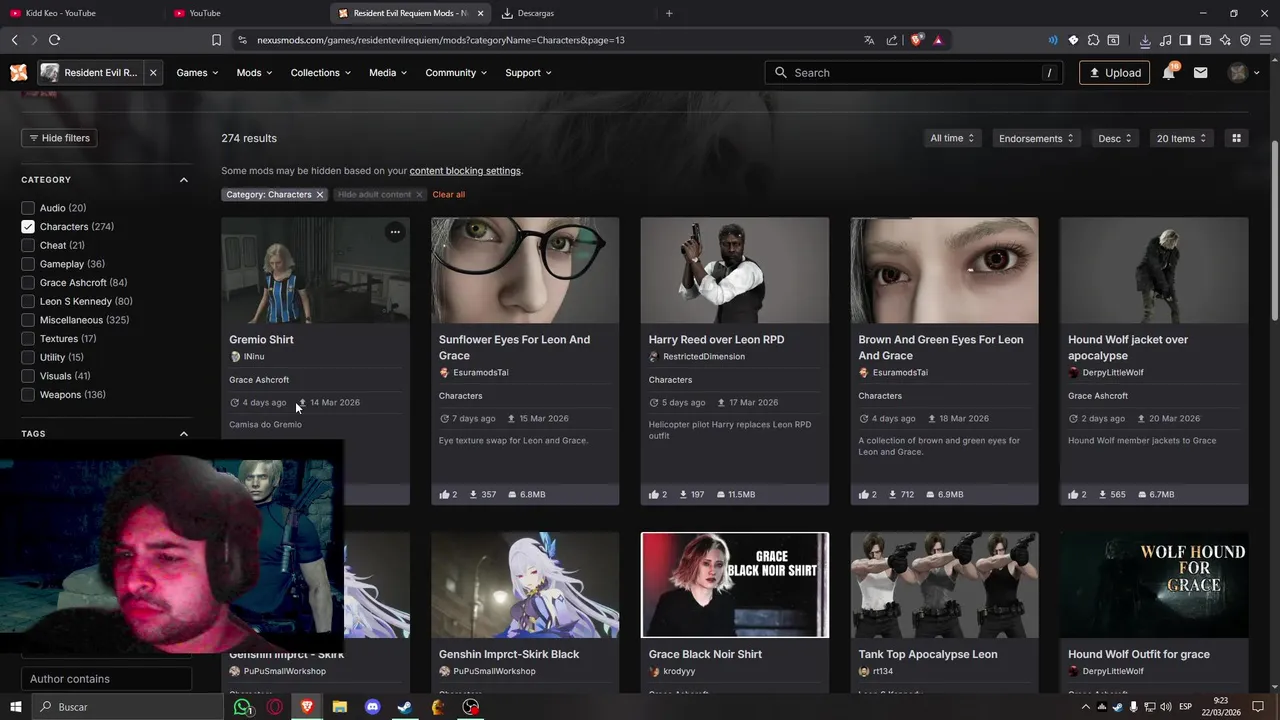1280x720 pixels.
Task: Tick the Audio category checkbox
Action: [x=28, y=208]
